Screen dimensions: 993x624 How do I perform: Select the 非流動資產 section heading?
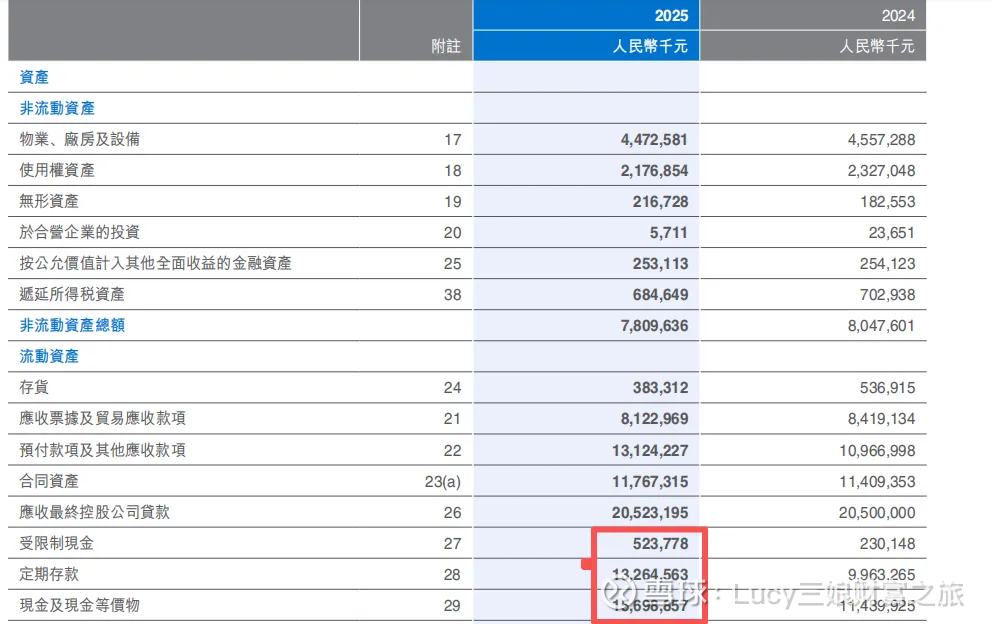(x=57, y=108)
